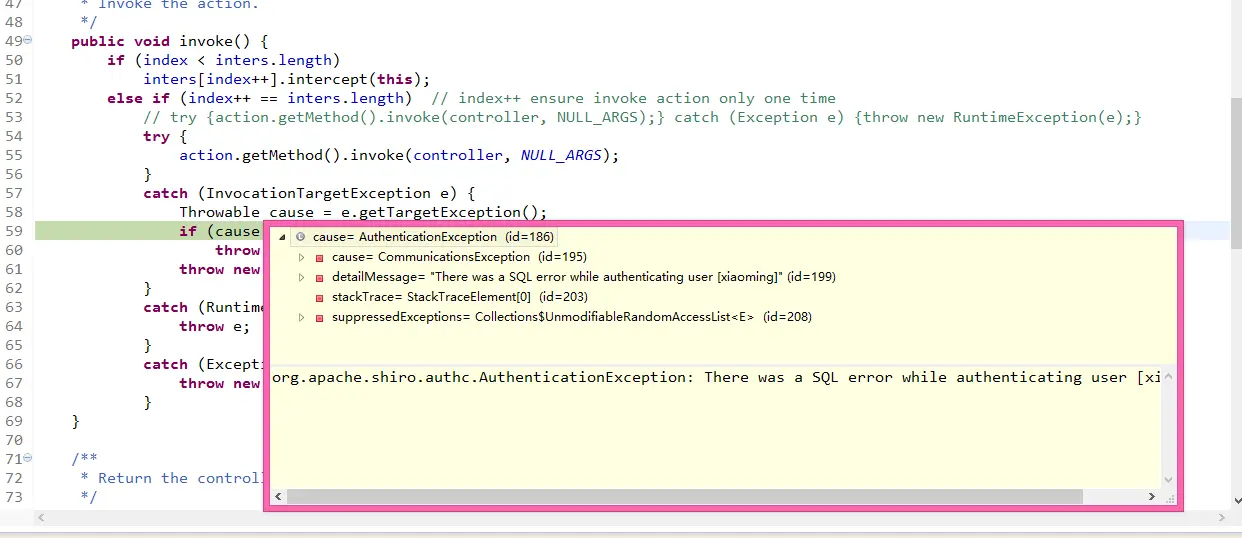Select the suppressedExceptions= Collections$UnmodifiableRandomAccessList row

[x=571, y=317]
